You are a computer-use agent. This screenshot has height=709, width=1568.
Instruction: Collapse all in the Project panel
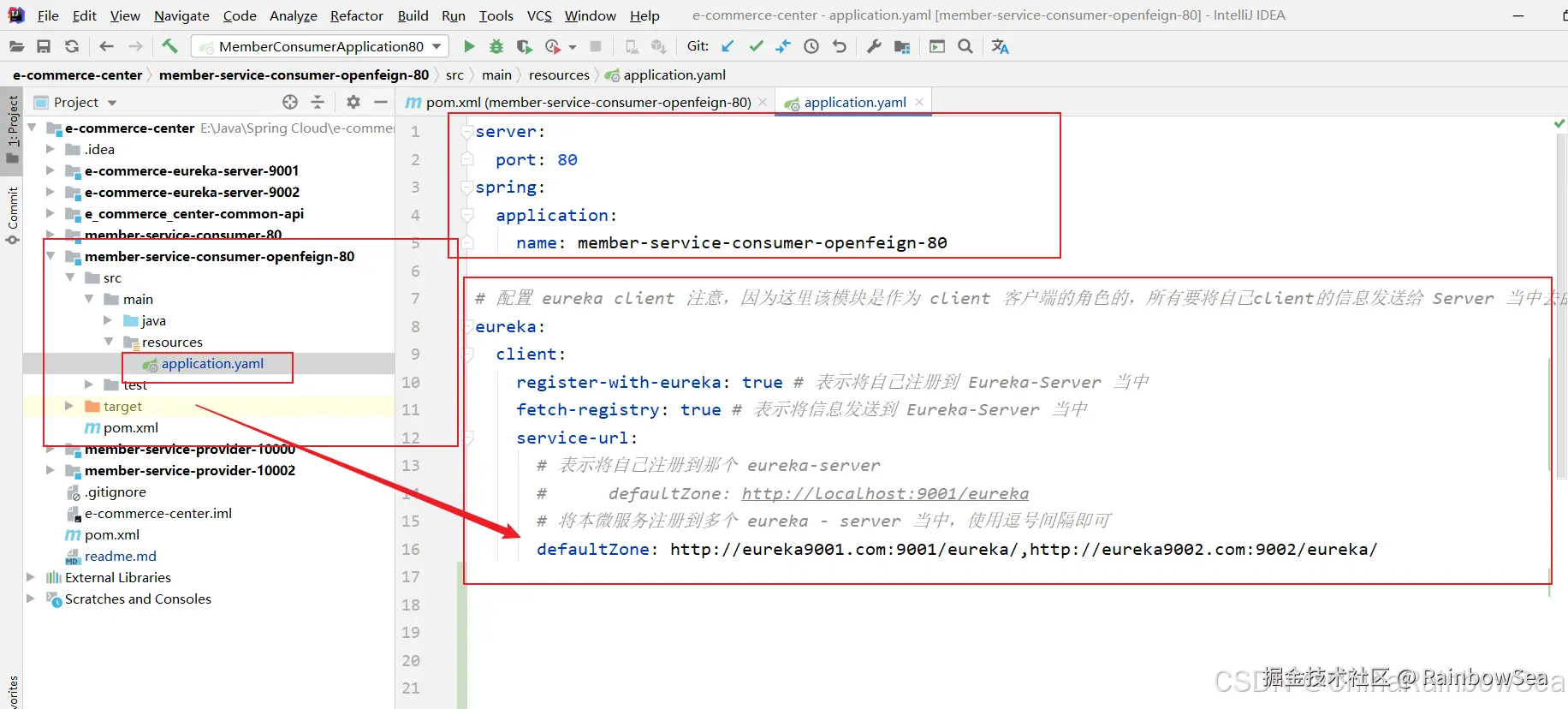click(318, 102)
